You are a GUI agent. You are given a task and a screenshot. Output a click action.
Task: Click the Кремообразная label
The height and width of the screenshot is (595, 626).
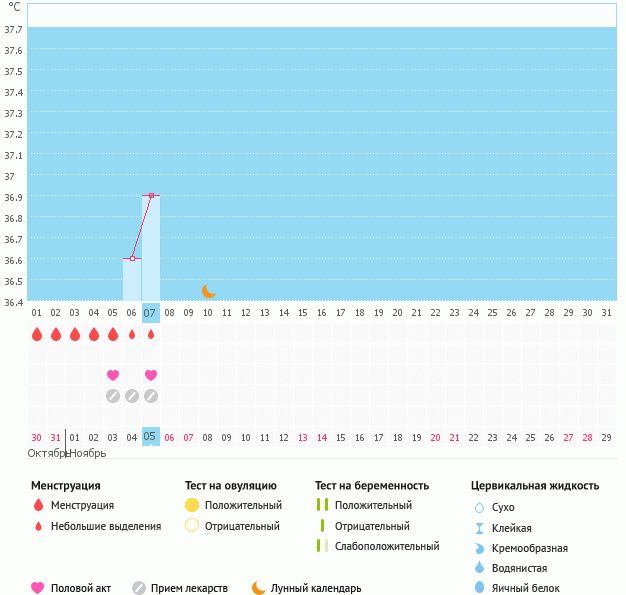coord(530,548)
